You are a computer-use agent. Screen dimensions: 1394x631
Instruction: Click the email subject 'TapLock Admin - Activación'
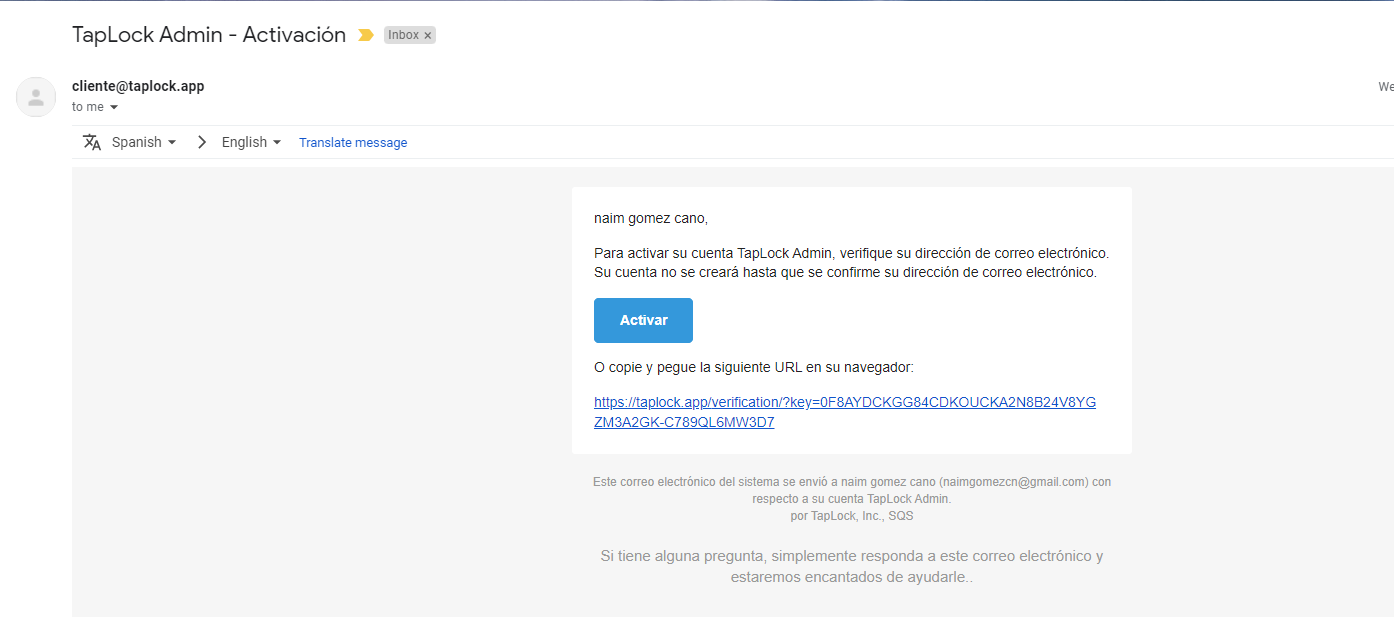[209, 34]
